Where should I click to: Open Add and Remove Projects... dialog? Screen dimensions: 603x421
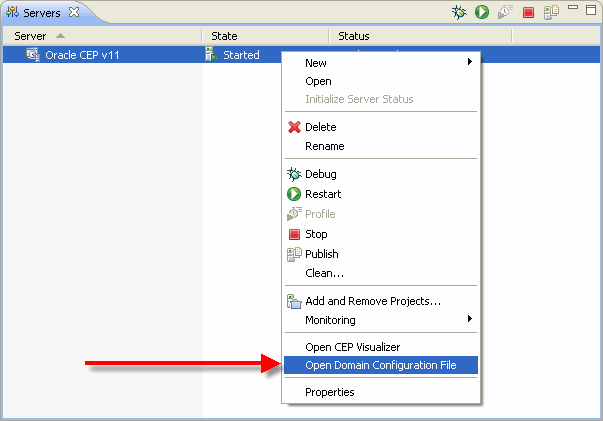pos(381,301)
